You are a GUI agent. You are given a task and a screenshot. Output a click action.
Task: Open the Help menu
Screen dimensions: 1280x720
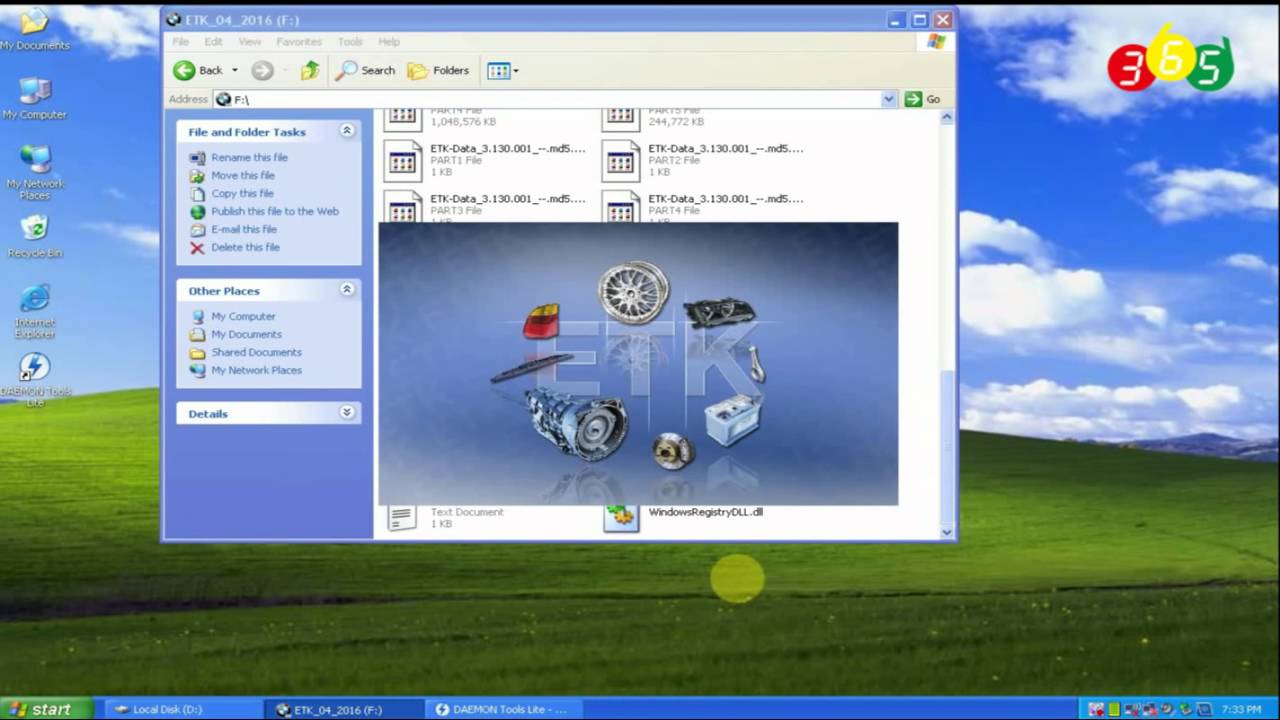pyautogui.click(x=389, y=42)
